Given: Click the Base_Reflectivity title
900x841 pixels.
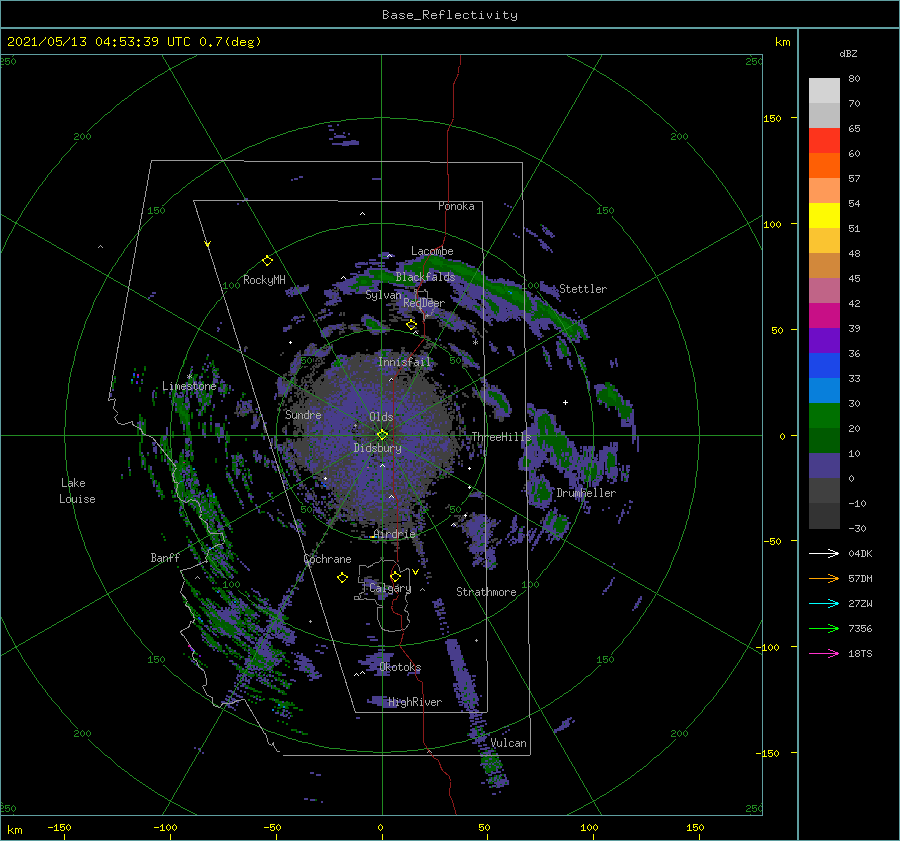Looking at the screenshot, I should tap(450, 15).
